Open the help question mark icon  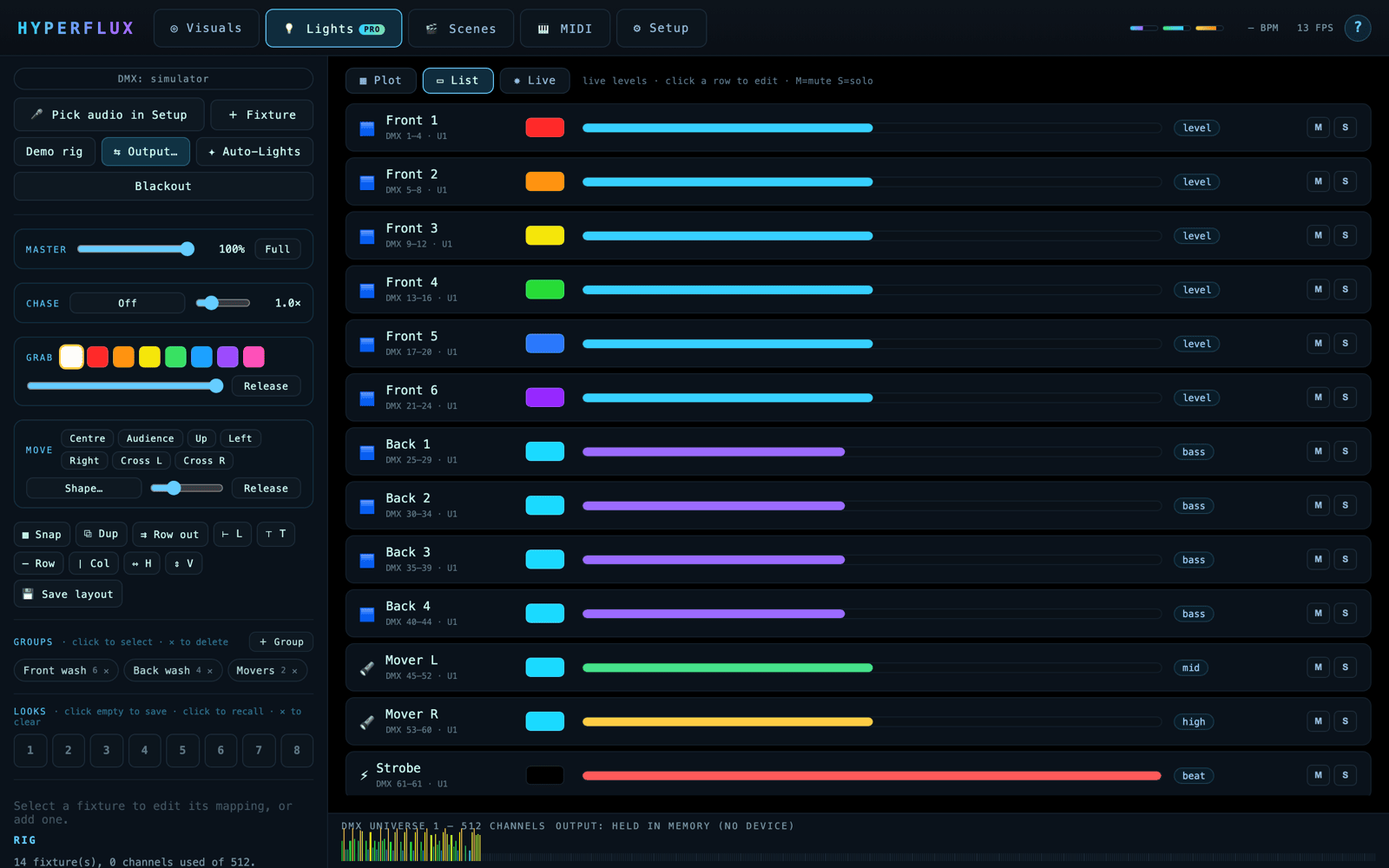pos(1358,28)
